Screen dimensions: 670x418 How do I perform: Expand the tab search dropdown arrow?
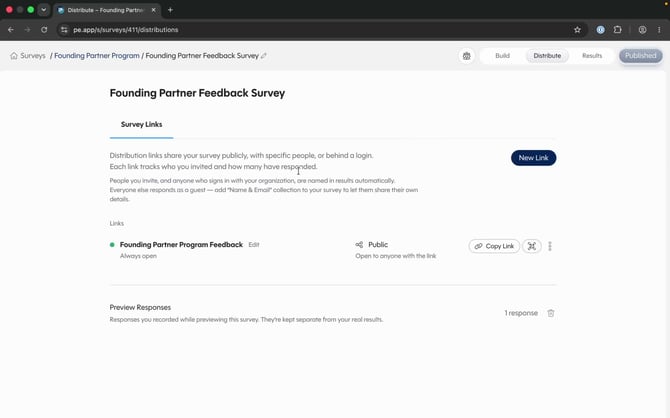click(44, 10)
